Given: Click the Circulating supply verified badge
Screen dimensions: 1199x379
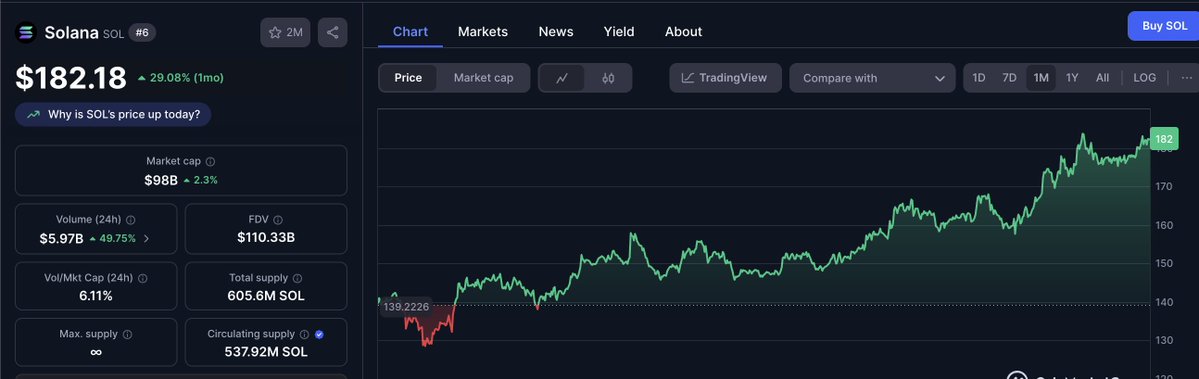Looking at the screenshot, I should tap(320, 335).
